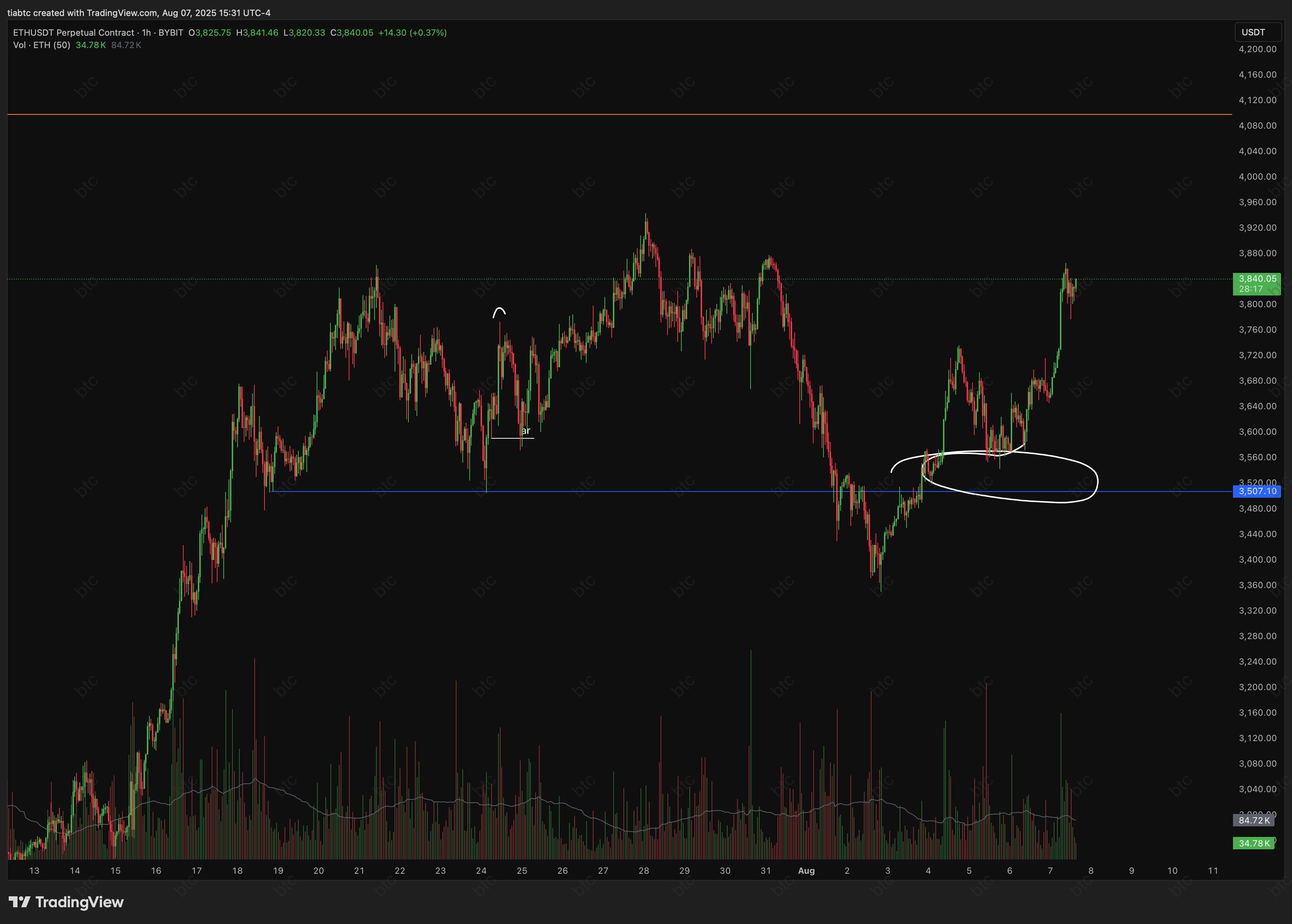Screen dimensions: 1292x924
Task: Click the 4,000.00 price axis level
Action: 1257,176
